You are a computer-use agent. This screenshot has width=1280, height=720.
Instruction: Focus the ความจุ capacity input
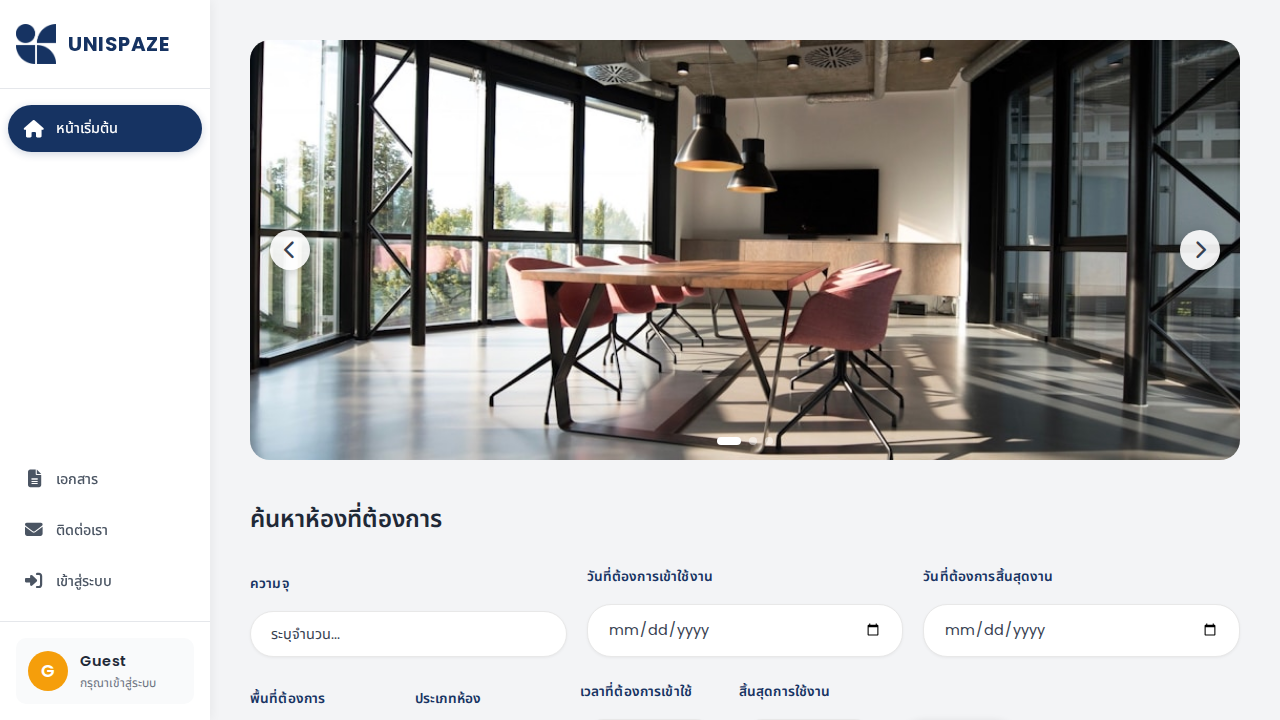point(408,634)
